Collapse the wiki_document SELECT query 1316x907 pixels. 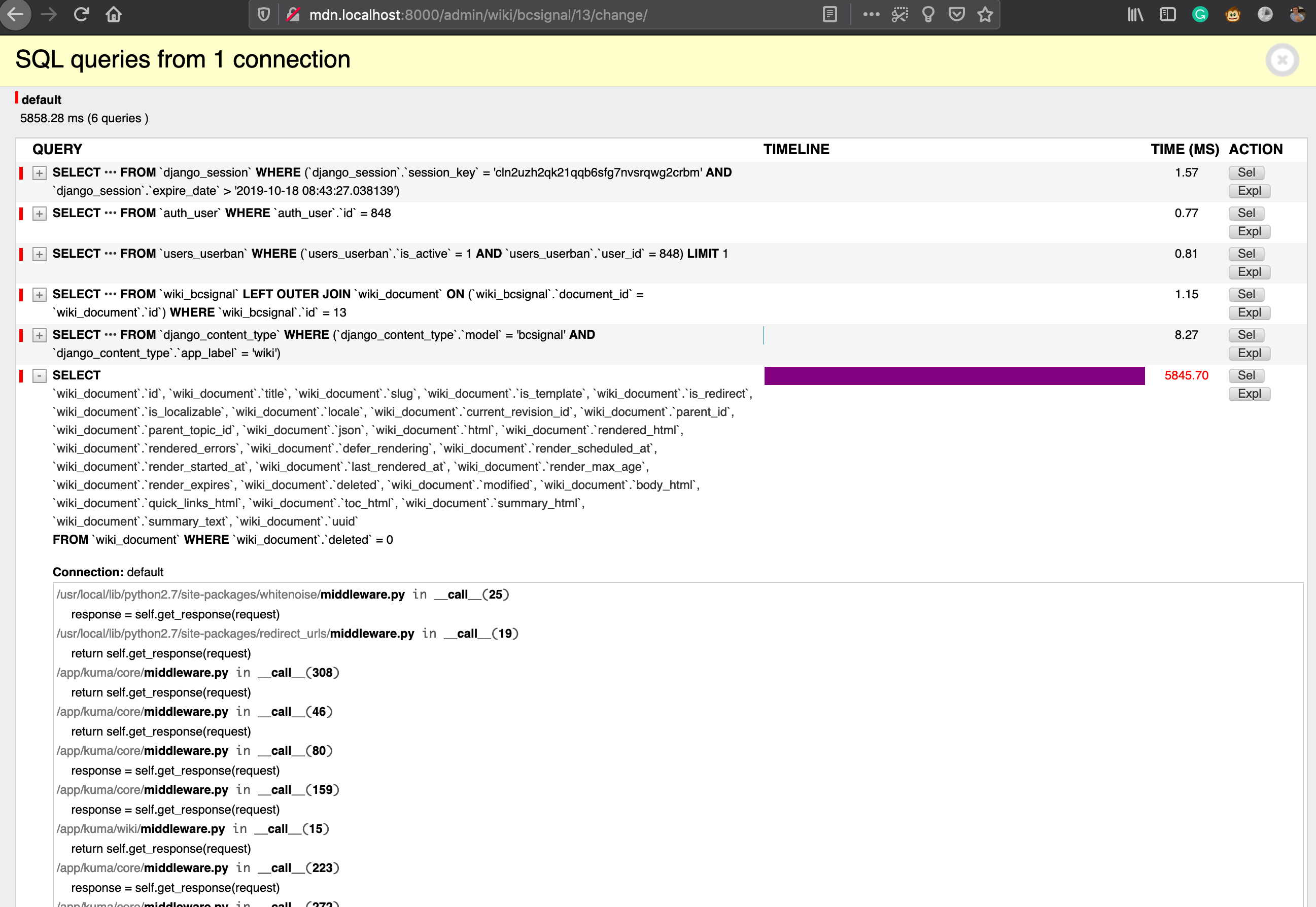coord(39,376)
